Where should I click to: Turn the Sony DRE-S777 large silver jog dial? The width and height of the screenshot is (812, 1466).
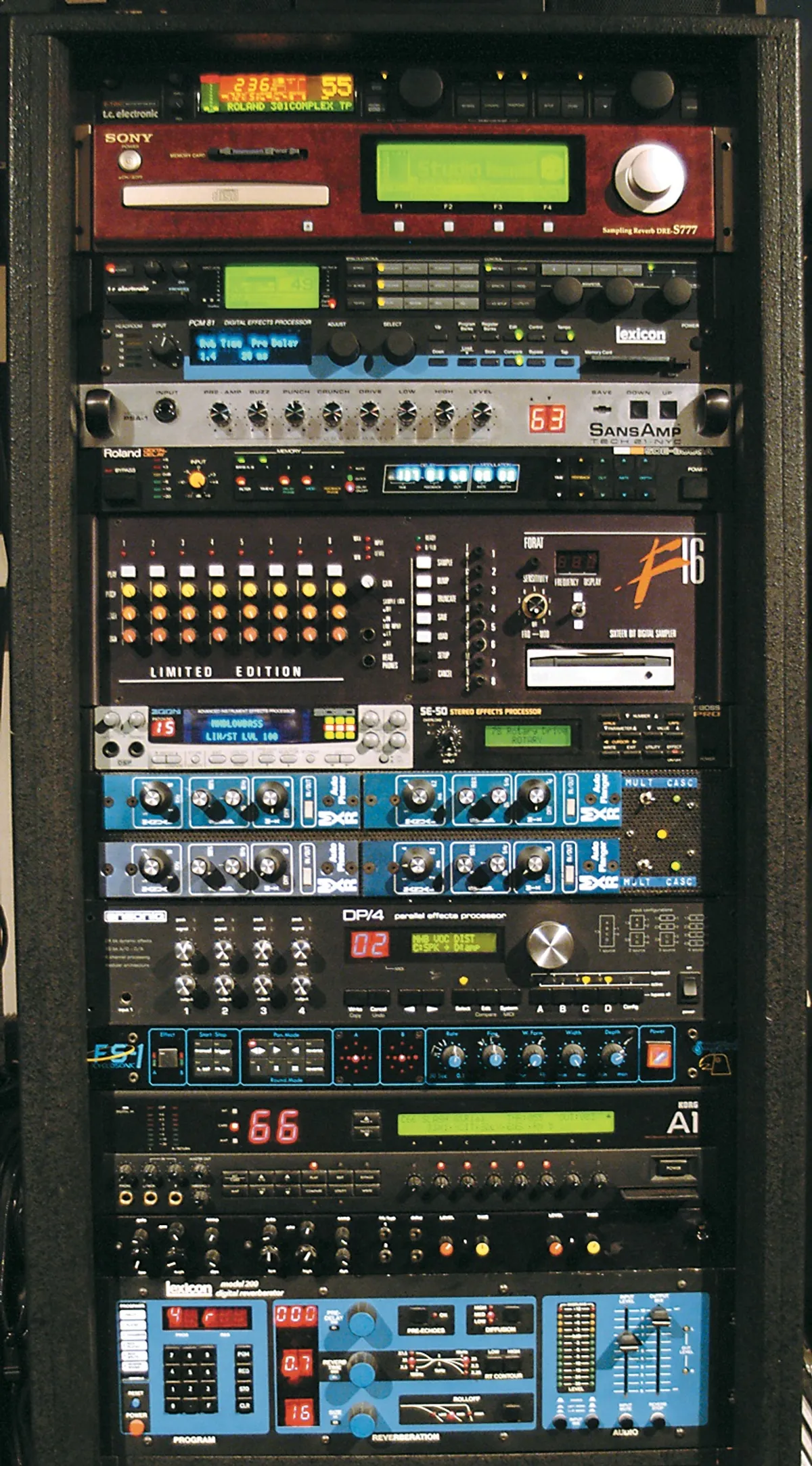[649, 177]
